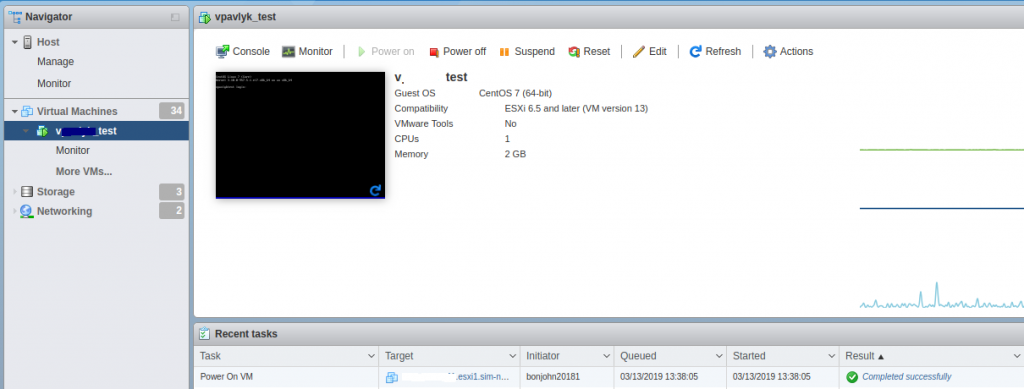Click the Monitor toolbar icon
The height and width of the screenshot is (389, 1024).
tap(307, 52)
